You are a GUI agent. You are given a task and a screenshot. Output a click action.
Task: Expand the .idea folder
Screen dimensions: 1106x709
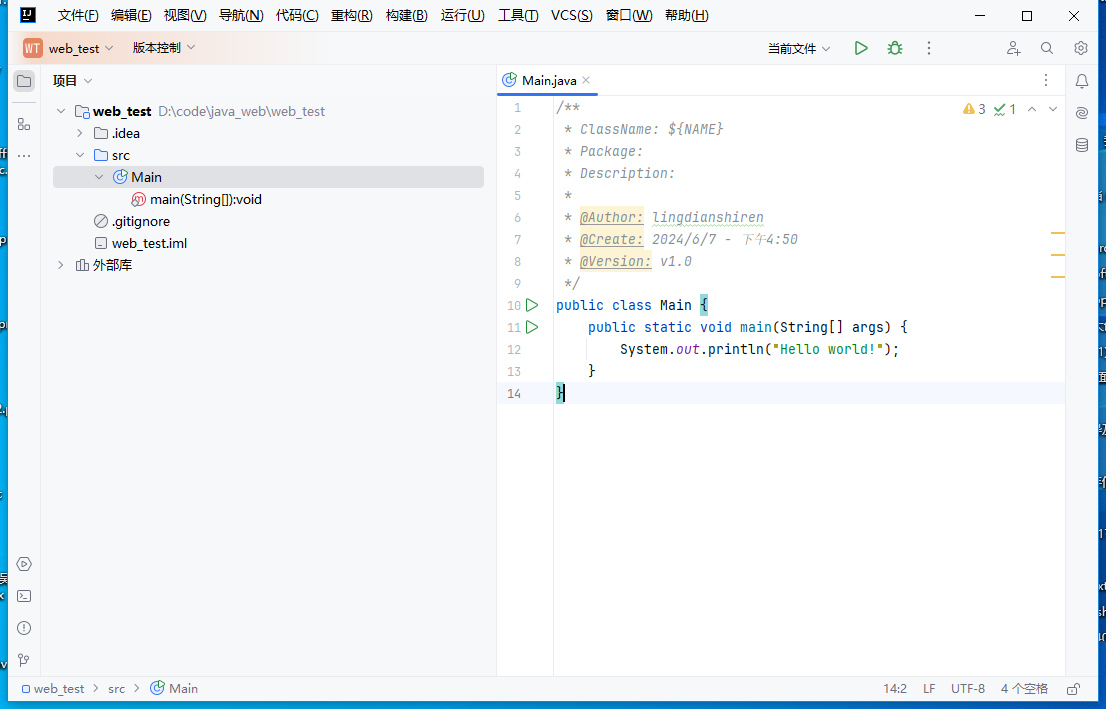click(80, 133)
